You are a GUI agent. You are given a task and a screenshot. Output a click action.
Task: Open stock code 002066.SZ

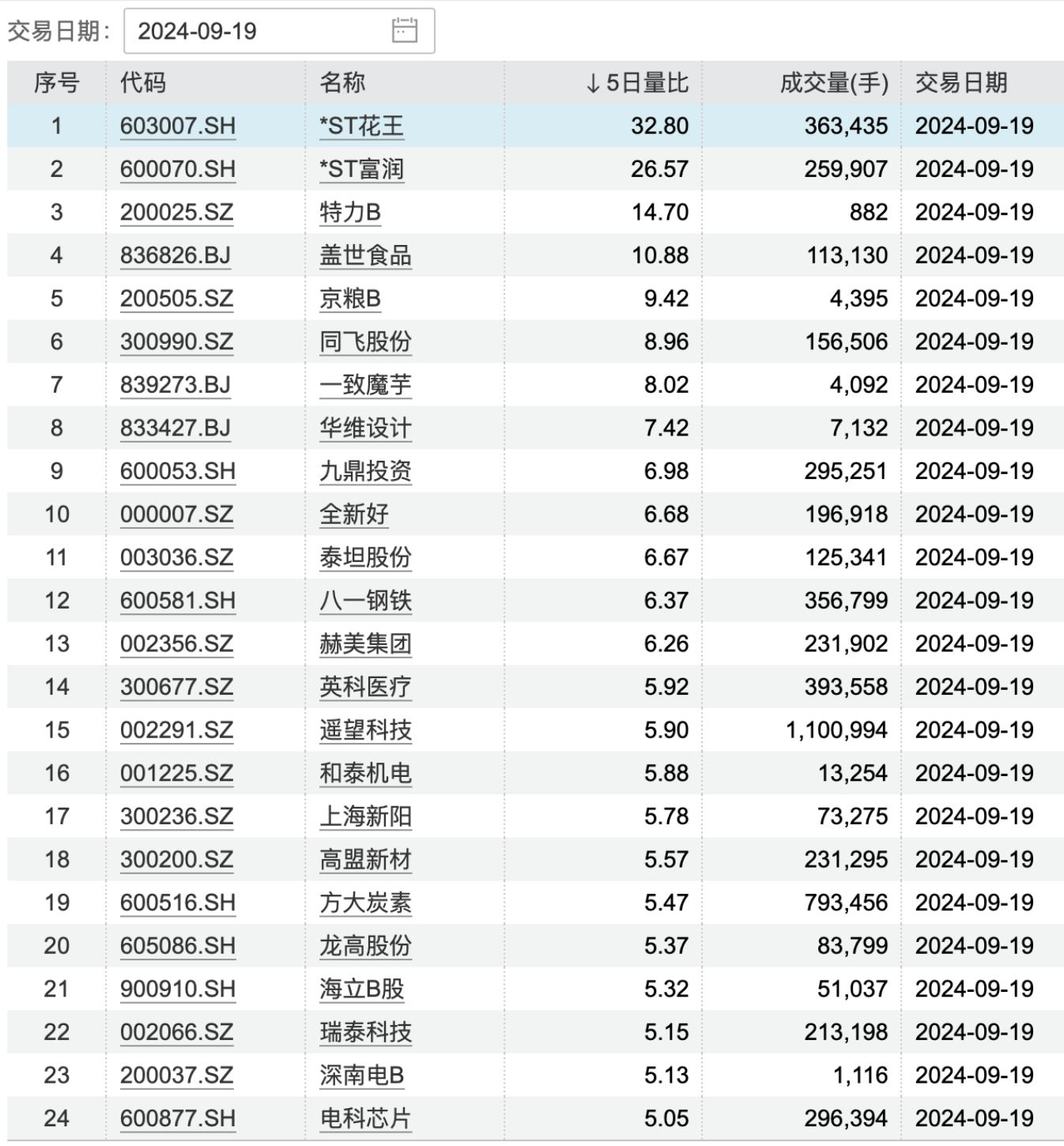[x=177, y=1031]
